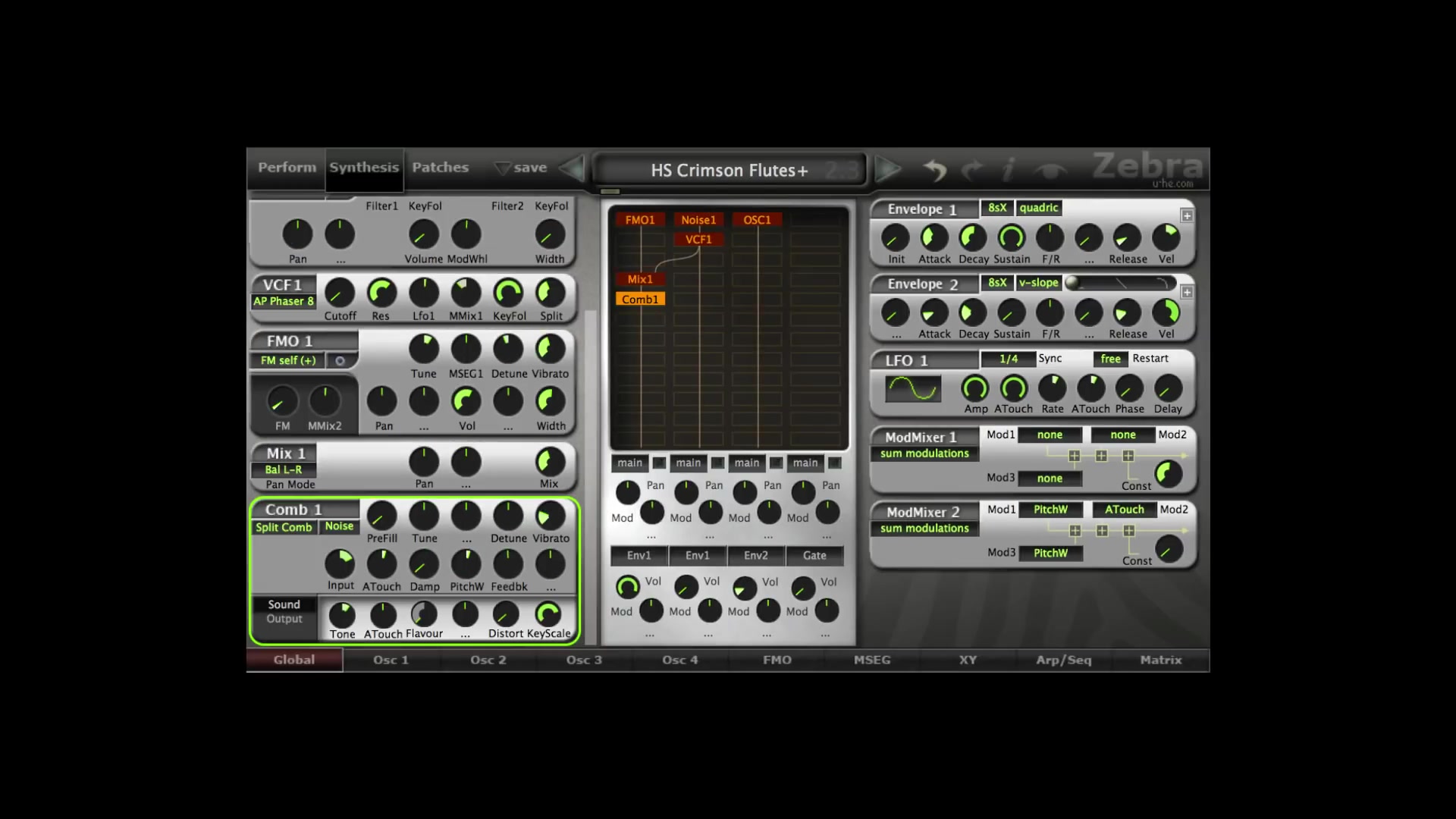Viewport: 1456px width, 819px height.
Task: Click rightmost plus node in ModMixer 2
Action: click(x=1129, y=531)
